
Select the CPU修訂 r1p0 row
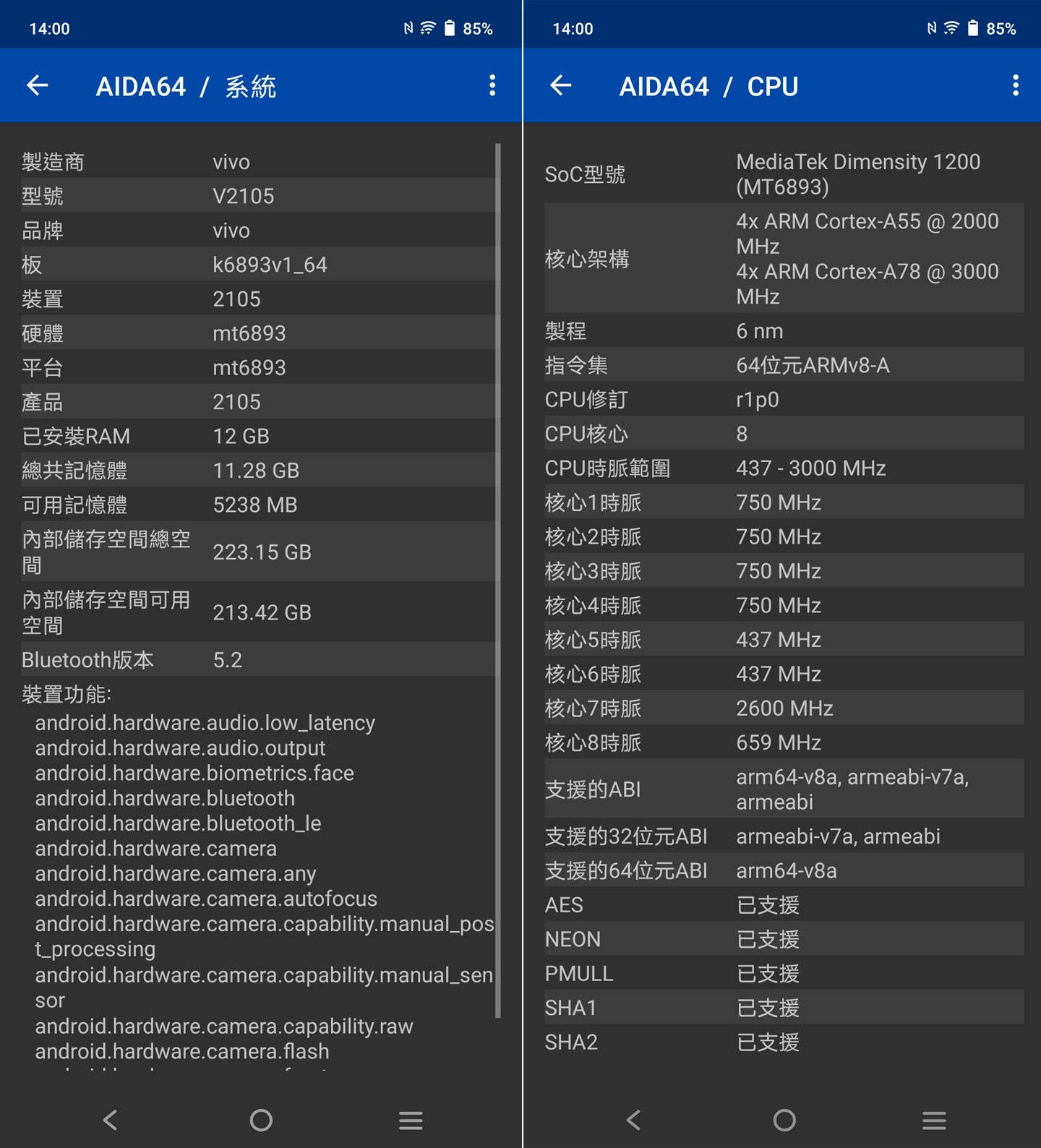tap(784, 399)
